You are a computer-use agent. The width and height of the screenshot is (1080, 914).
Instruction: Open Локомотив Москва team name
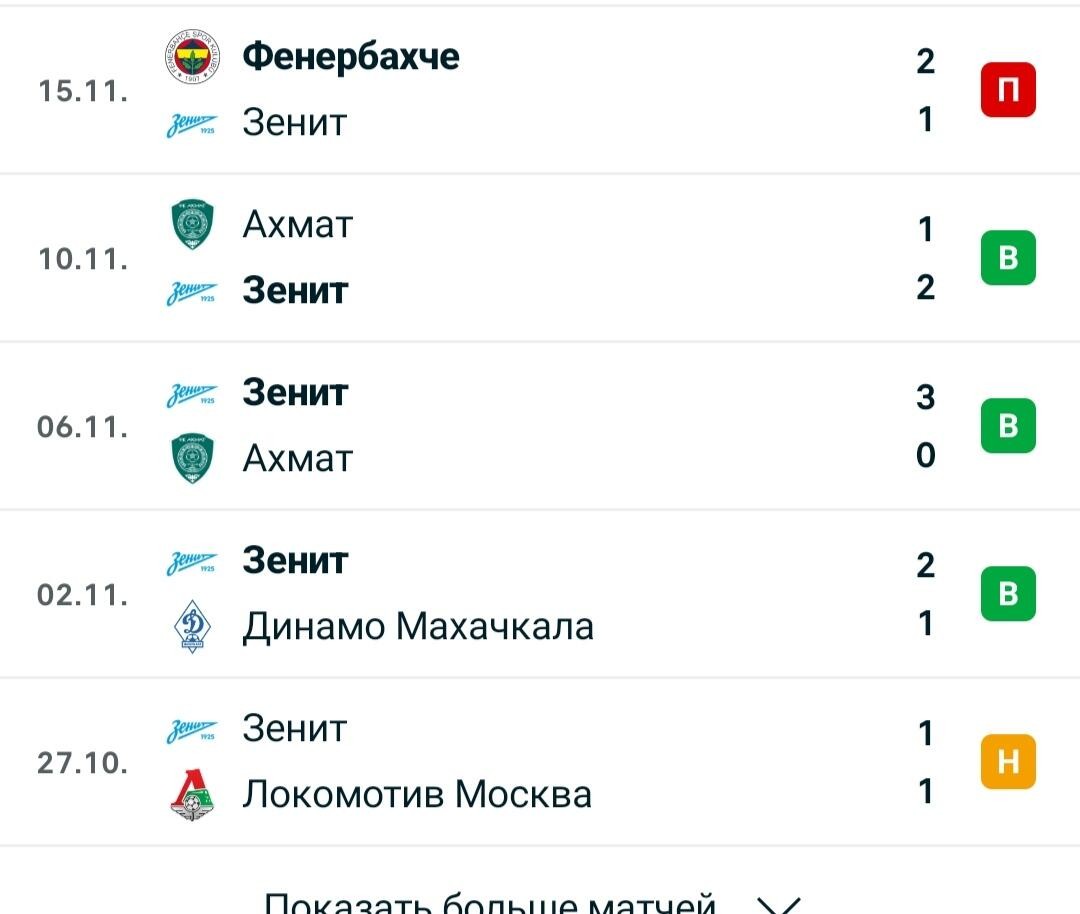(x=417, y=794)
